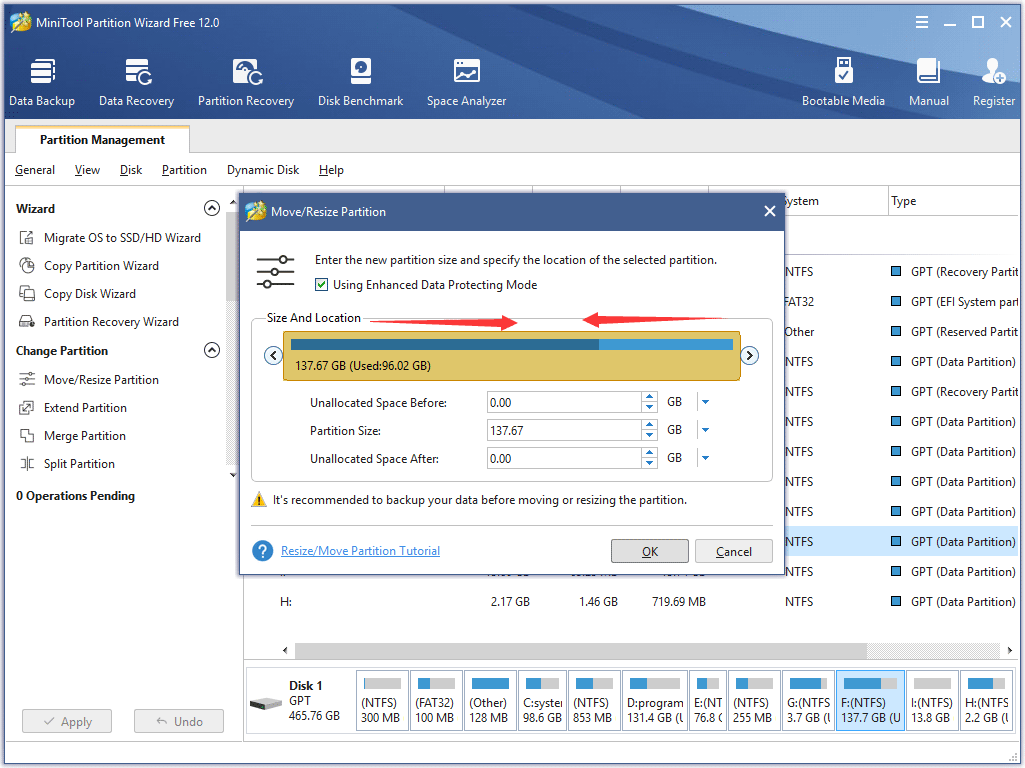This screenshot has height=768, width=1025.
Task: Click the Type column header
Action: pyautogui.click(x=953, y=201)
